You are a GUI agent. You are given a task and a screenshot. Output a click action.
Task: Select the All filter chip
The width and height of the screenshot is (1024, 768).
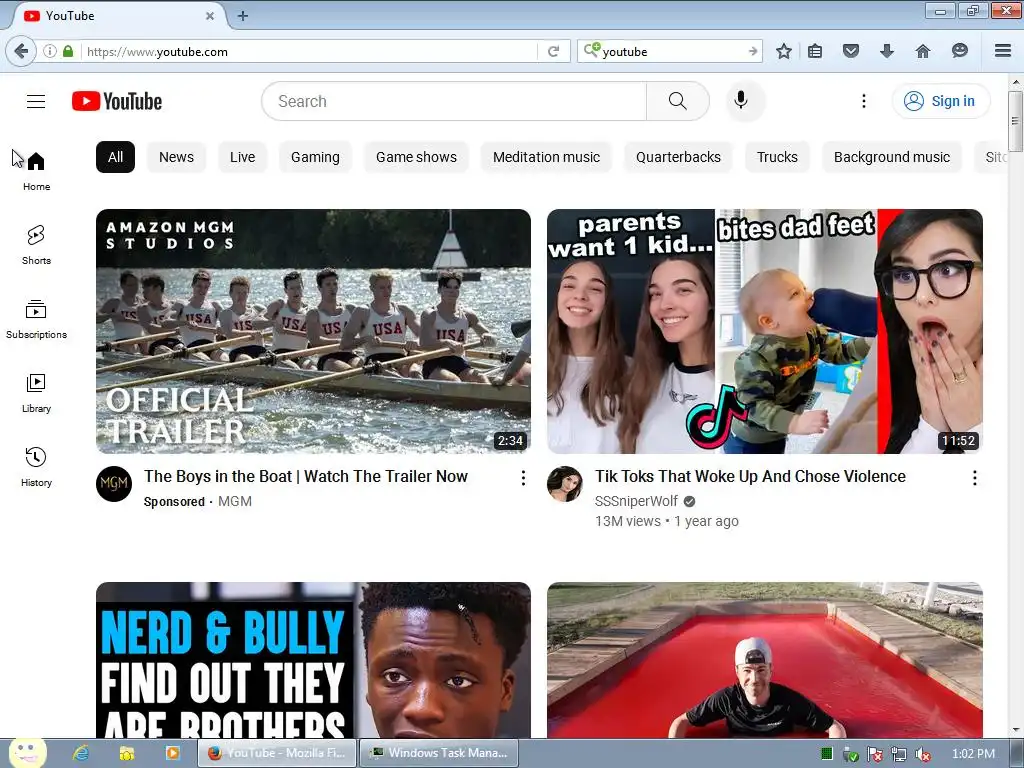point(116,157)
